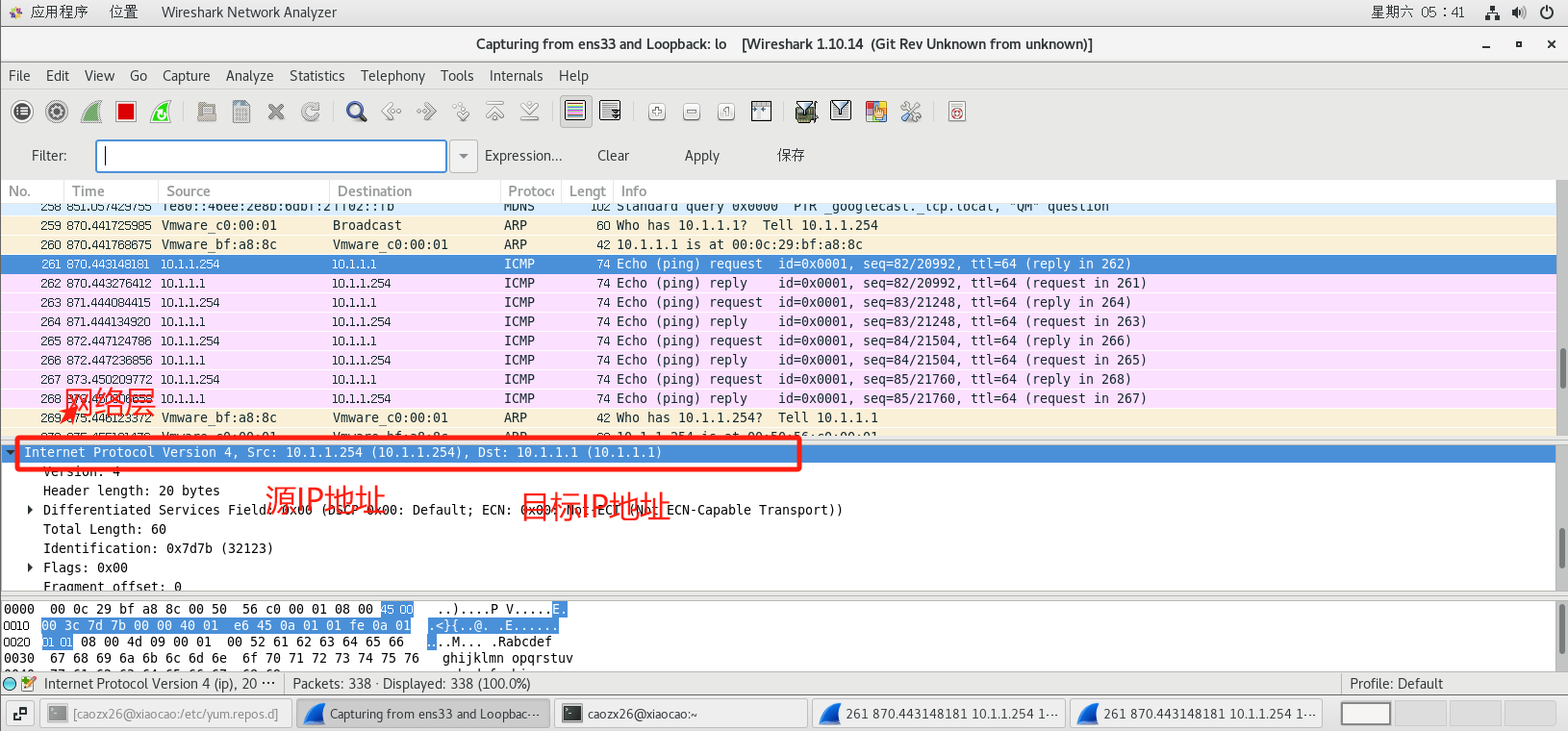Screen dimensions: 1568x731
Task: Open preferences tools icon
Action: [910, 112]
